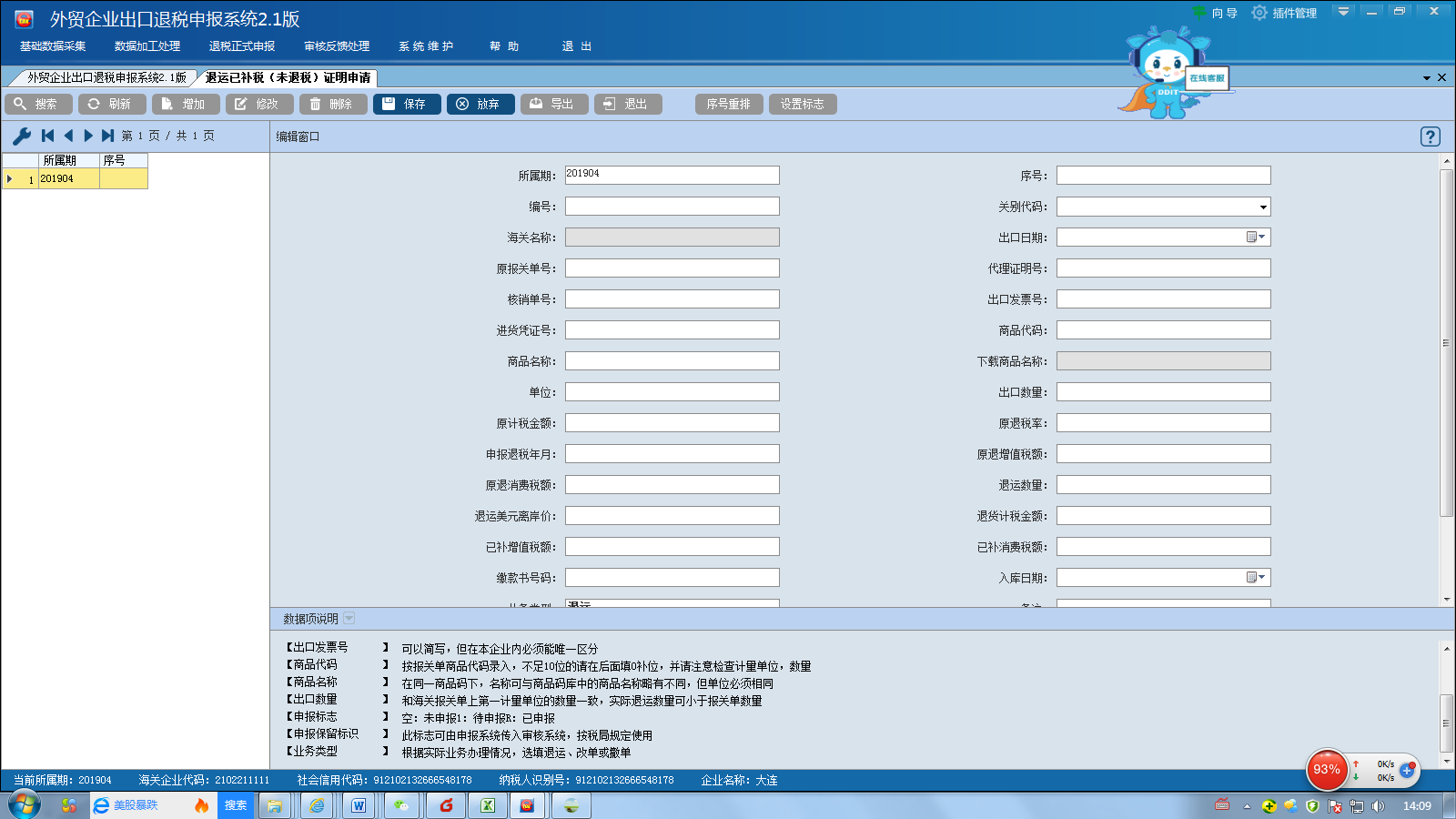
Task: Click the wrench settings icon
Action: pos(22,136)
